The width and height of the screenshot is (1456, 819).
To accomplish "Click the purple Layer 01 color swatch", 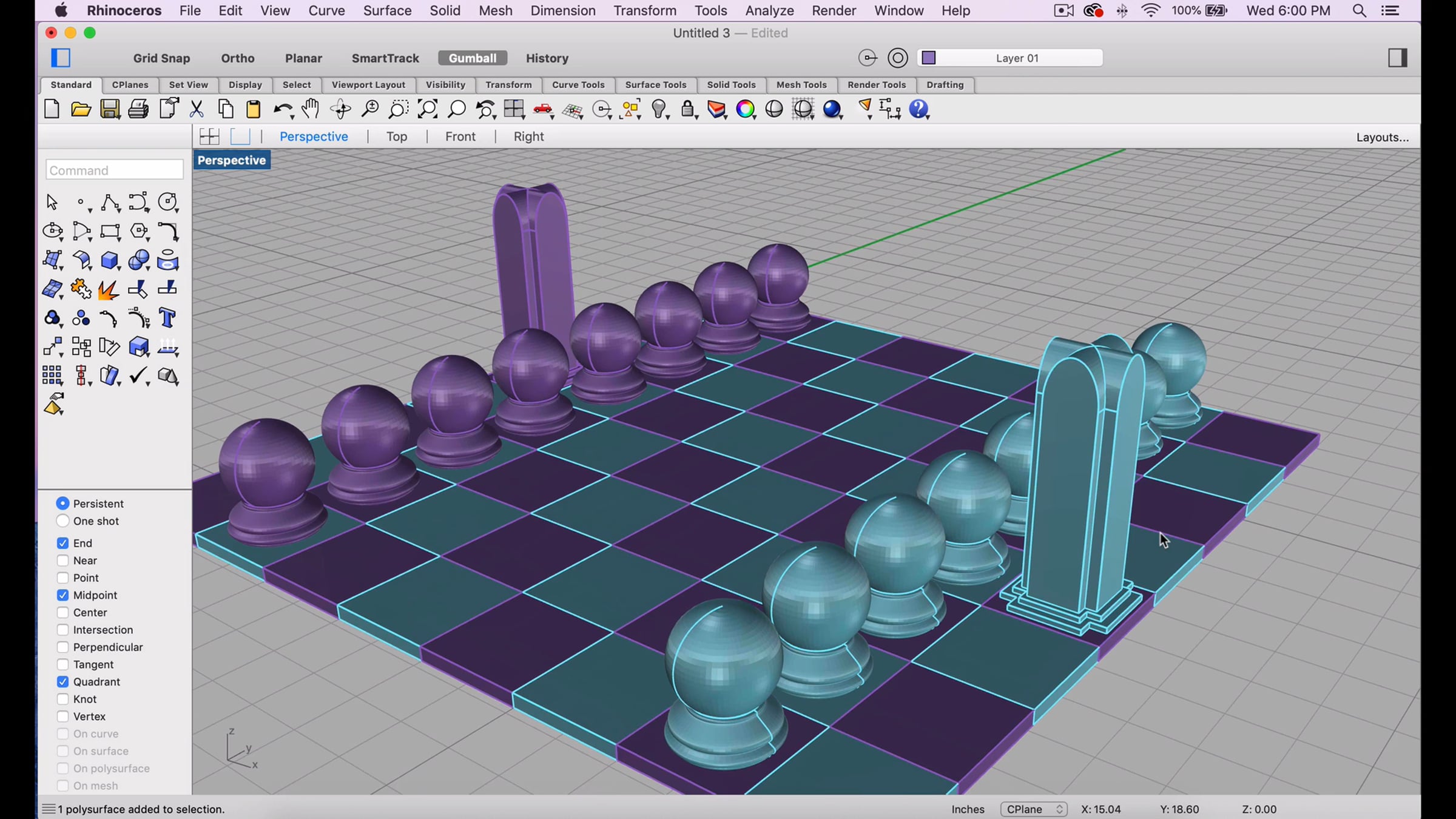I will 929,58.
